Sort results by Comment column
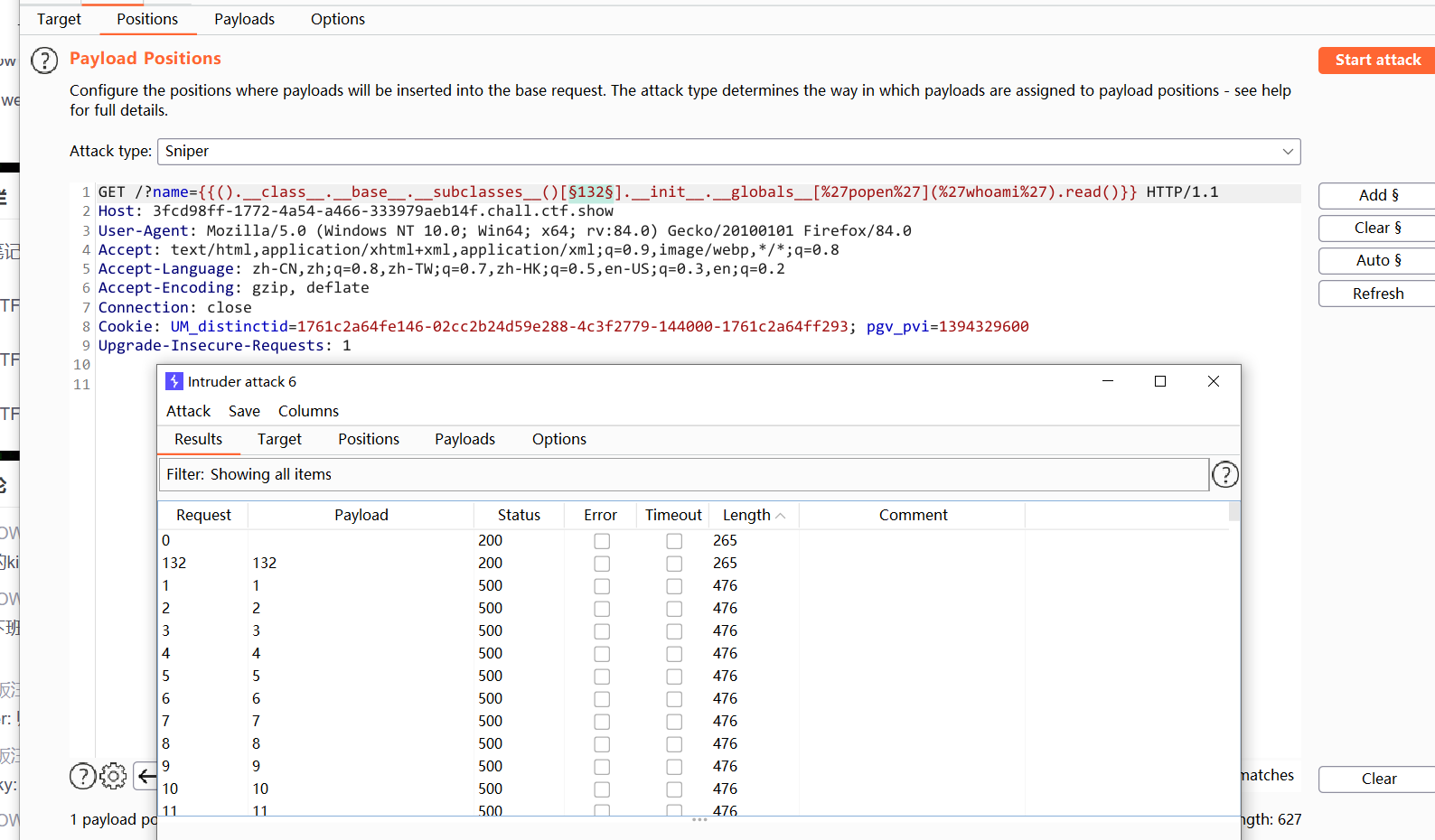The height and width of the screenshot is (840, 1435). [x=913, y=515]
